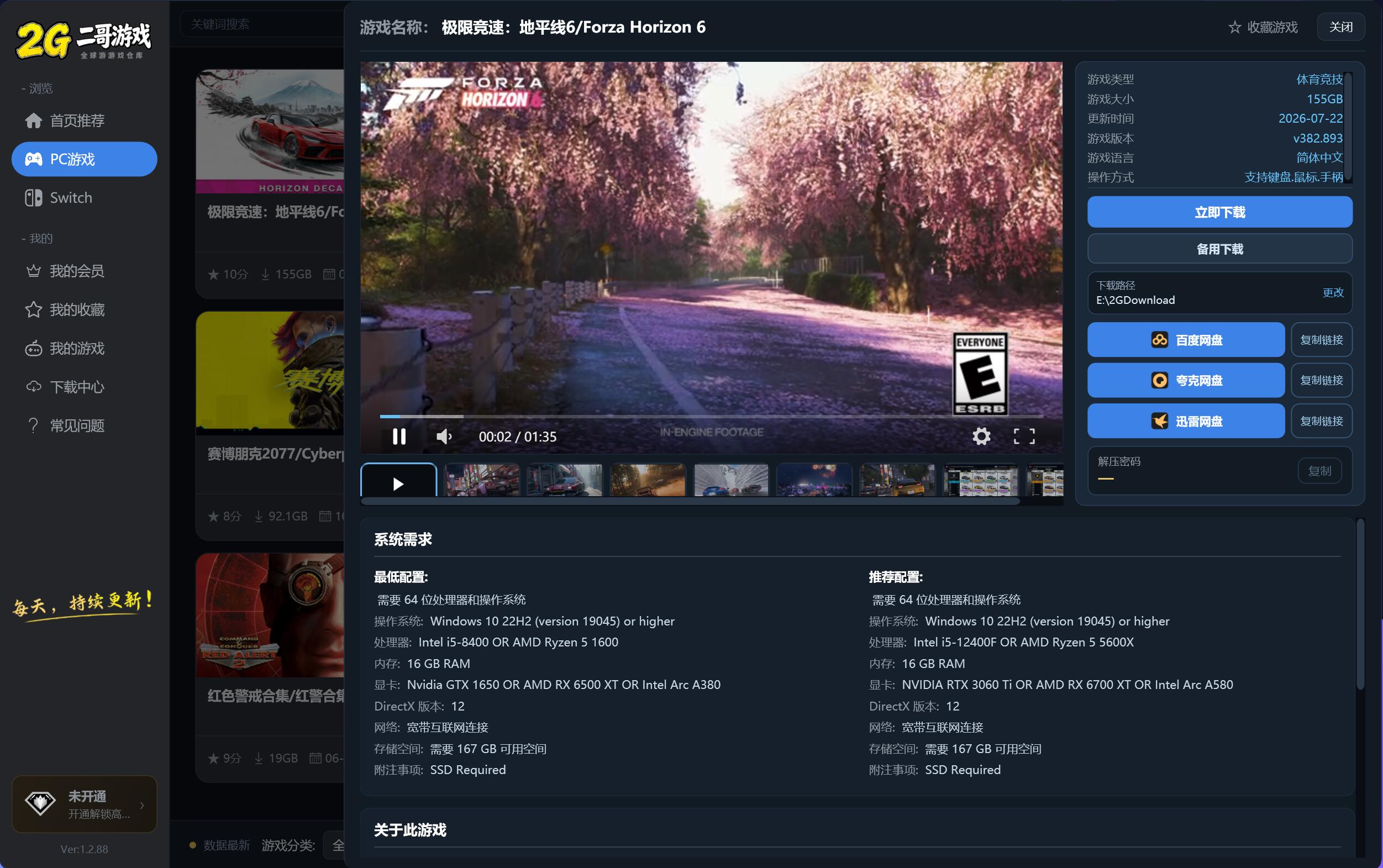This screenshot has height=868, width=1383.
Task: Click the question mark icon beside 常见问题
Action: [x=33, y=425]
